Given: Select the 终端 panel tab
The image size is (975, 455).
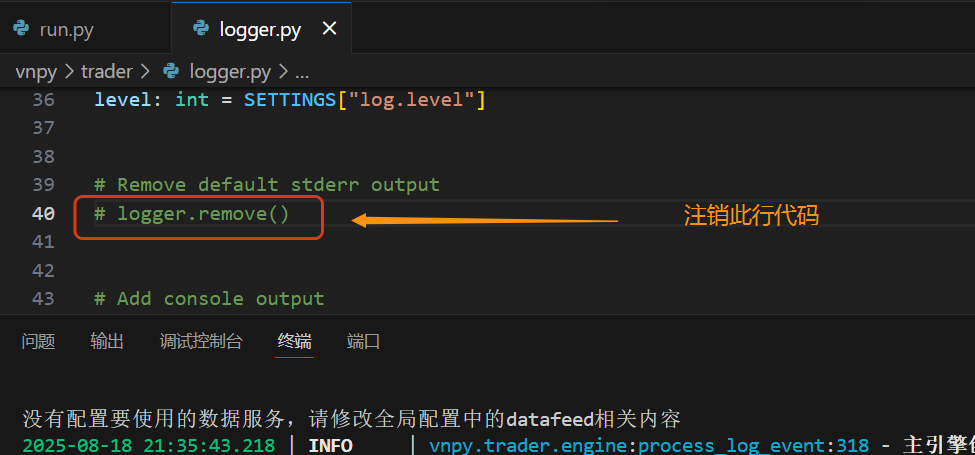Looking at the screenshot, I should 295,341.
